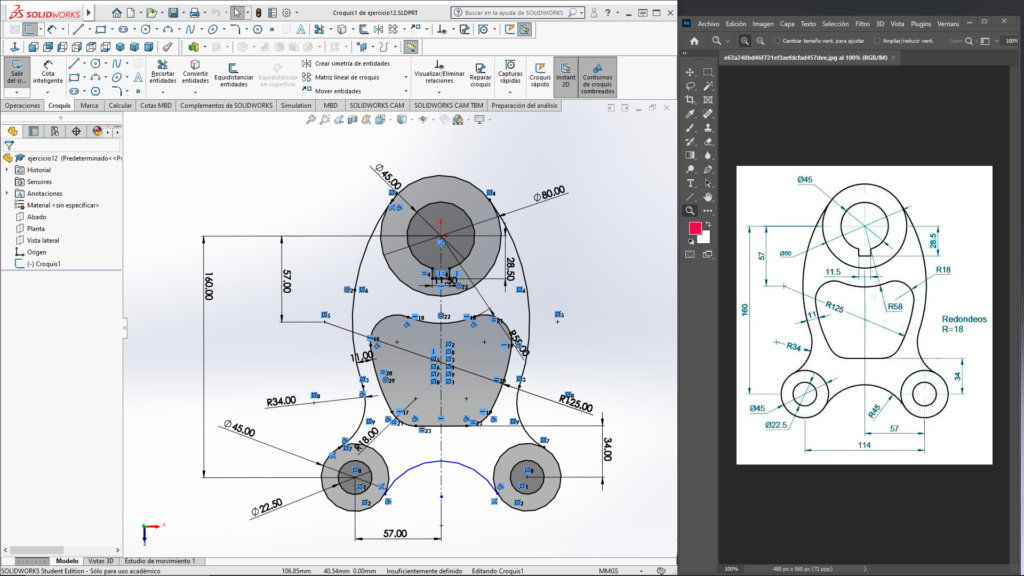Check the Ampliar/reducir vent. option

876,41
